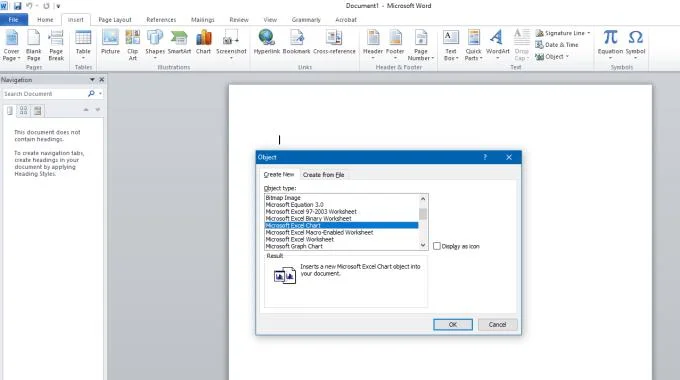Image resolution: width=680 pixels, height=380 pixels.
Task: Open the Header gallery
Action: point(373,44)
